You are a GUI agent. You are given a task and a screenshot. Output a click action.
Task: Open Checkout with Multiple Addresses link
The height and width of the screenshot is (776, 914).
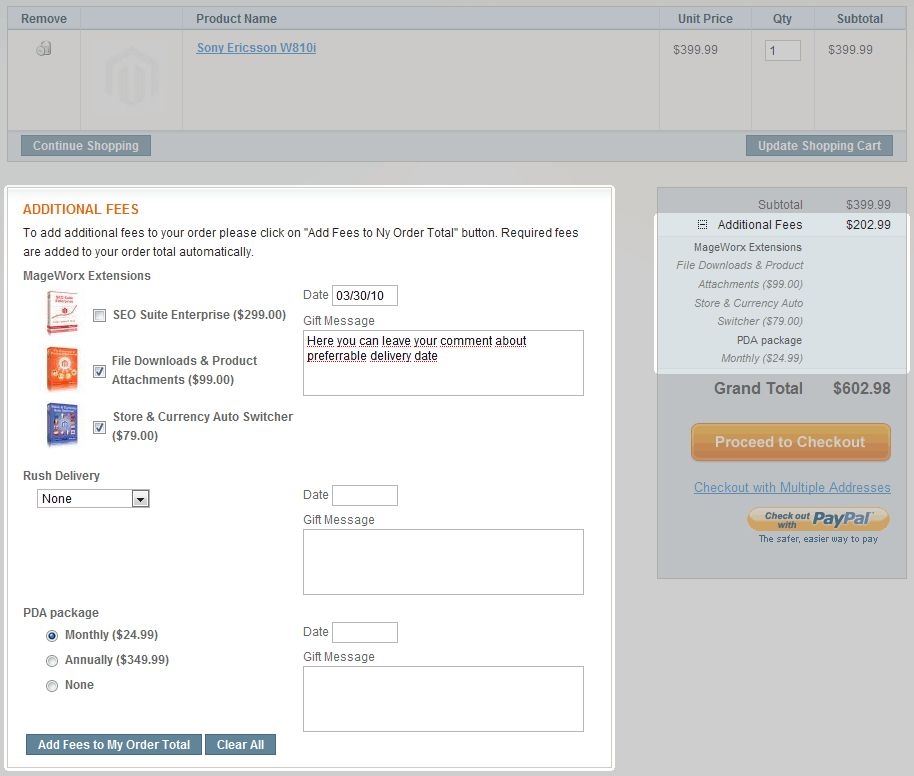pos(792,487)
